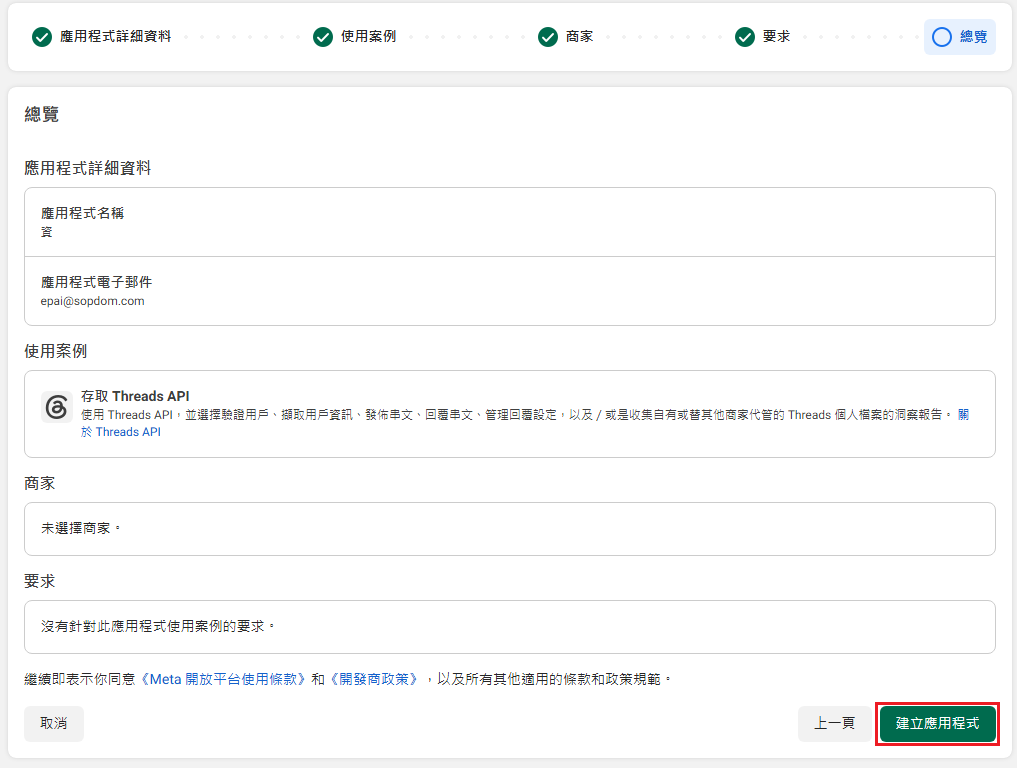Open the Meta 開放平台使用條款 link
Image resolution: width=1017 pixels, height=768 pixels.
tap(223, 679)
